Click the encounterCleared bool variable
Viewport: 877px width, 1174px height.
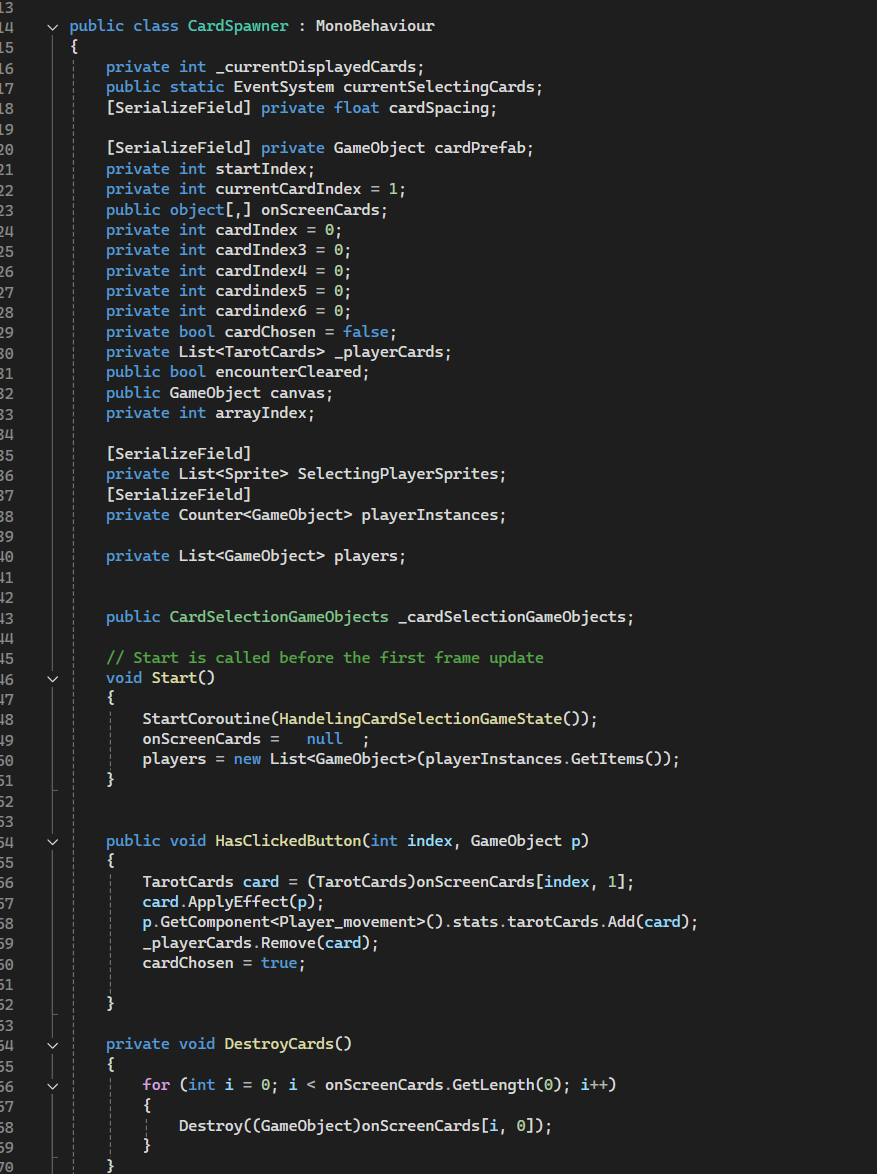pos(292,372)
